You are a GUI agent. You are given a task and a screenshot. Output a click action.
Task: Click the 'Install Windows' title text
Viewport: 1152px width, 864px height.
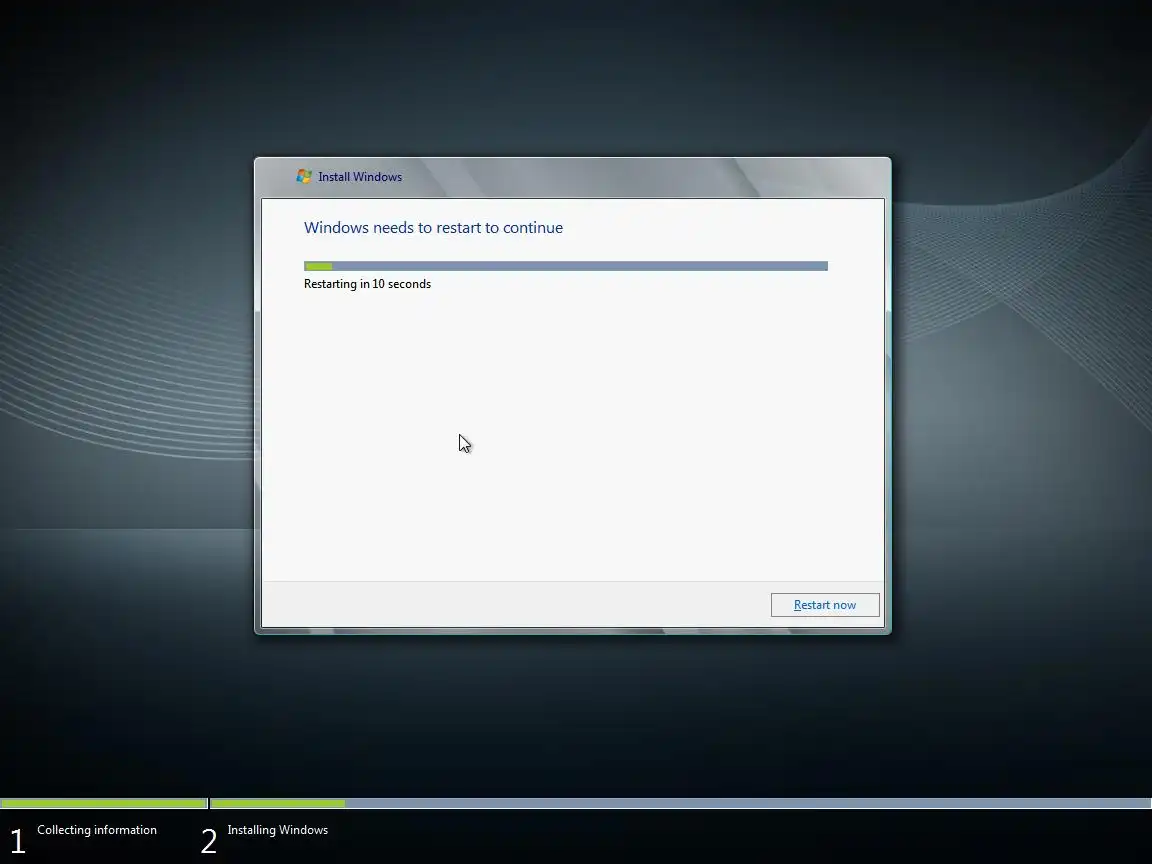360,177
